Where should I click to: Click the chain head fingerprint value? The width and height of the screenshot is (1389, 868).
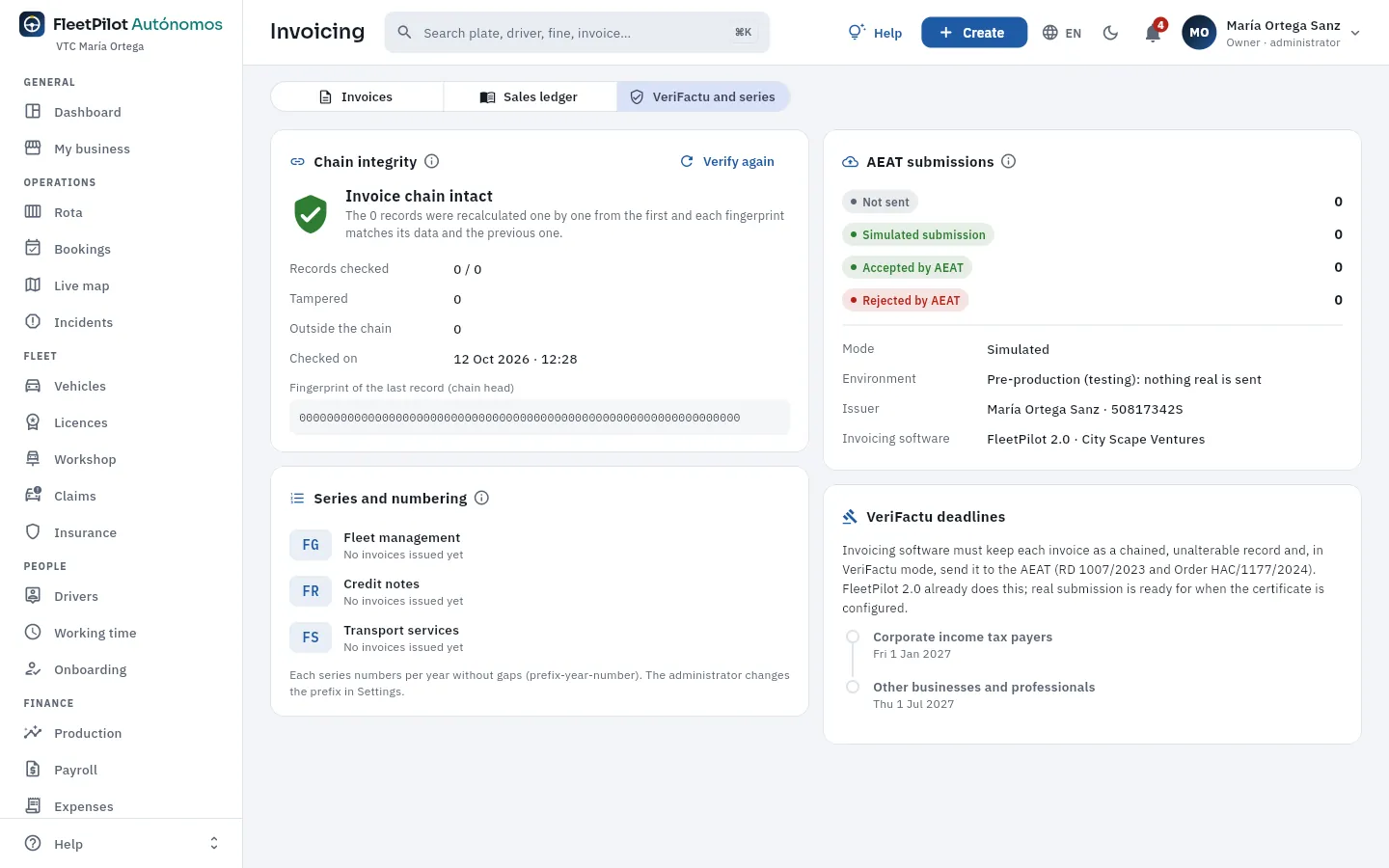click(539, 418)
